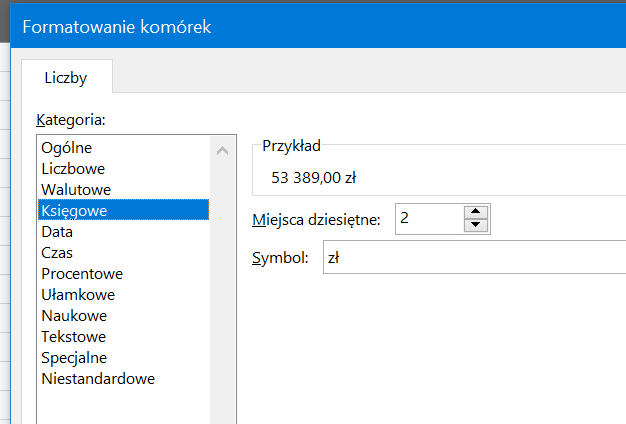This screenshot has width=626, height=424.
Task: Click the category list scroll-up arrow
Action: [222, 151]
